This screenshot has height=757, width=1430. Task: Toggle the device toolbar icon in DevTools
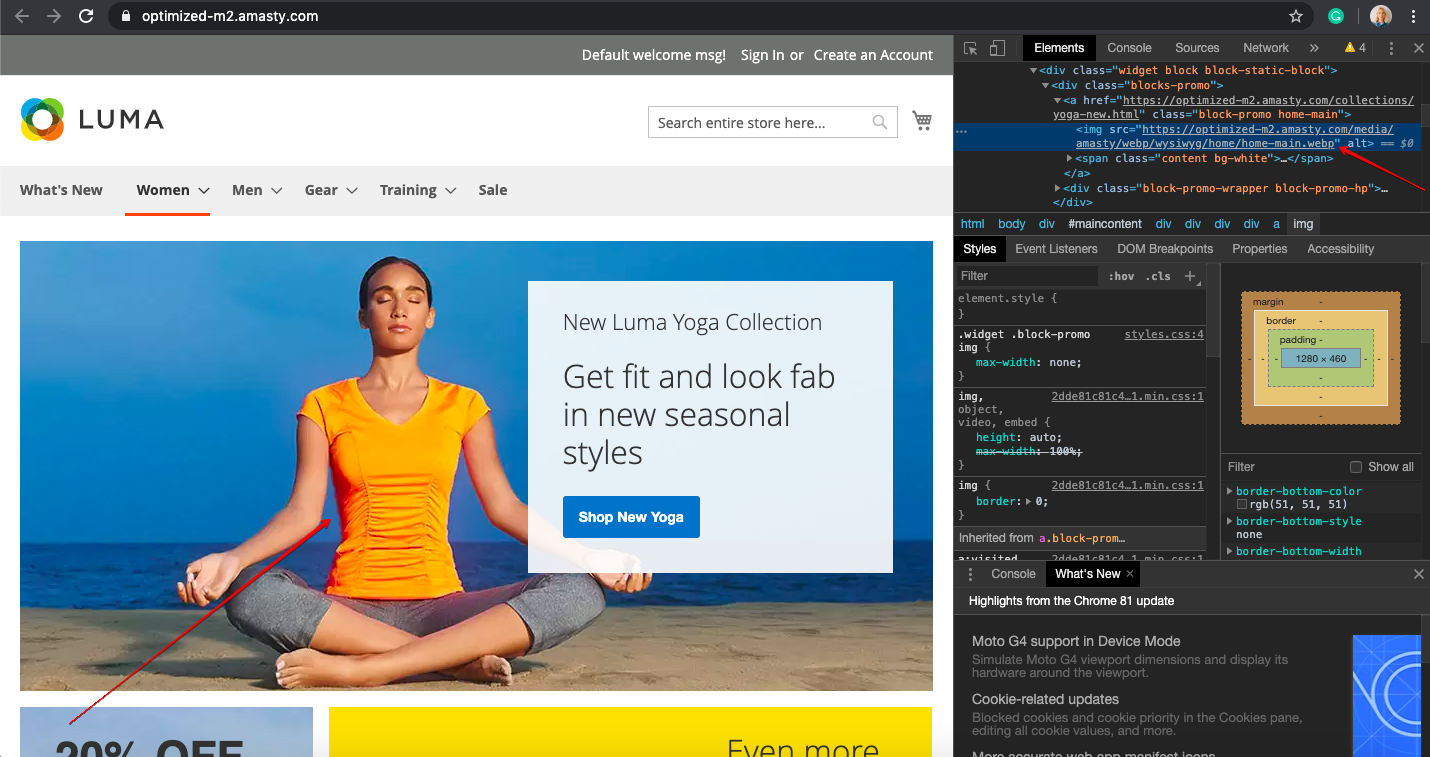pyautogui.click(x=997, y=48)
